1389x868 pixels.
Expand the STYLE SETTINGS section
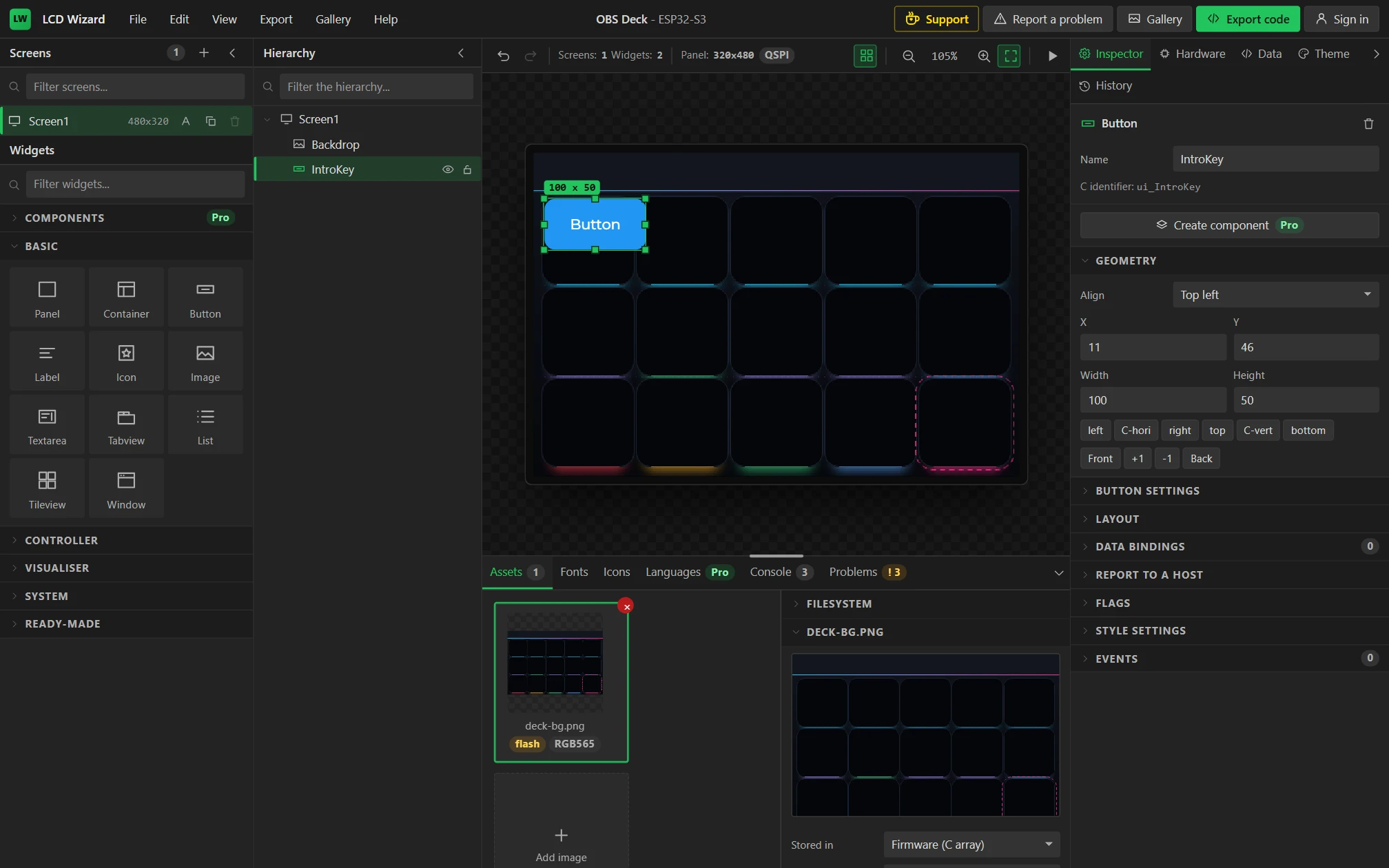(x=1230, y=630)
